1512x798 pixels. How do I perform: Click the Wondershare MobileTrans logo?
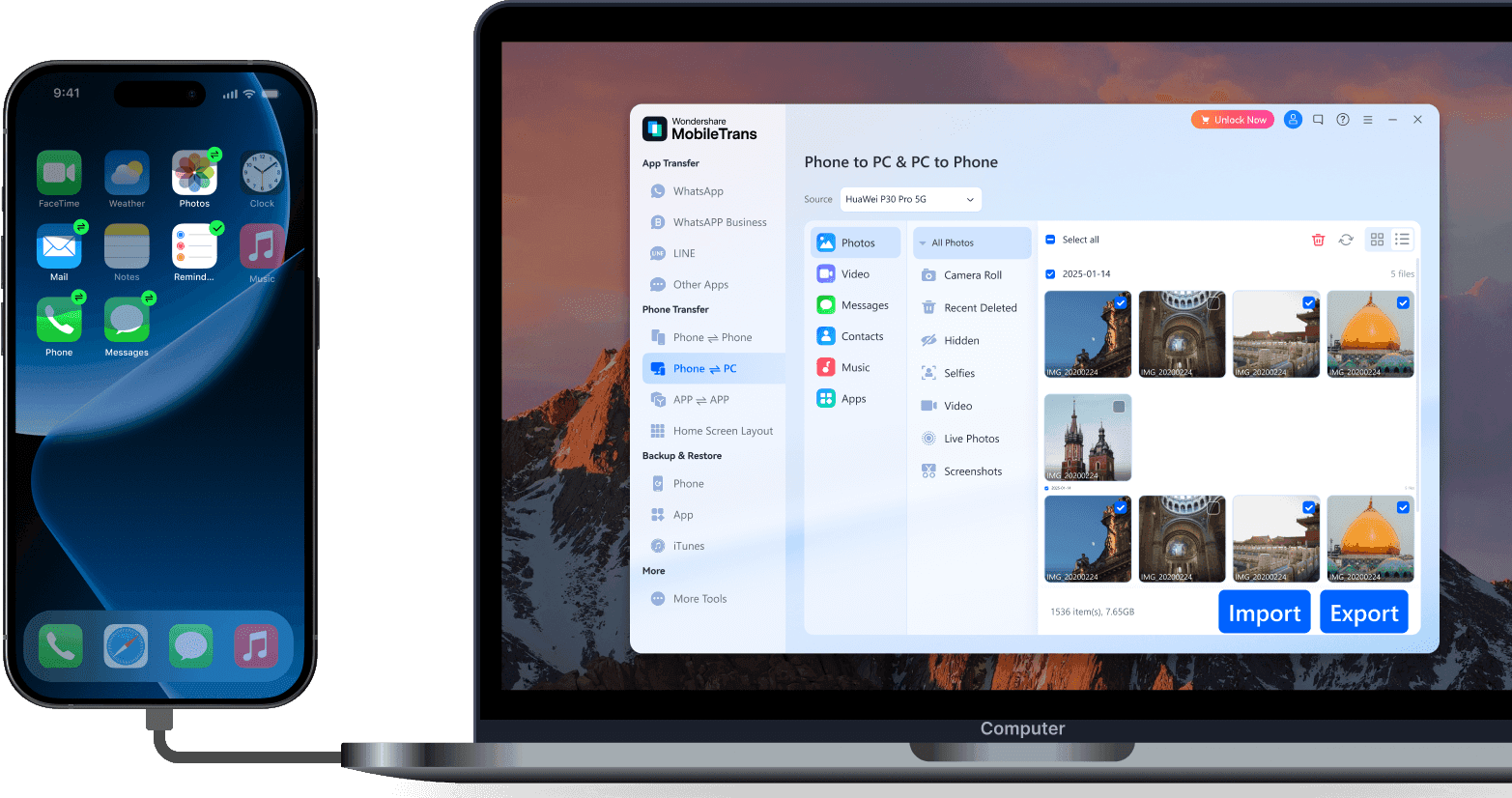click(x=699, y=128)
